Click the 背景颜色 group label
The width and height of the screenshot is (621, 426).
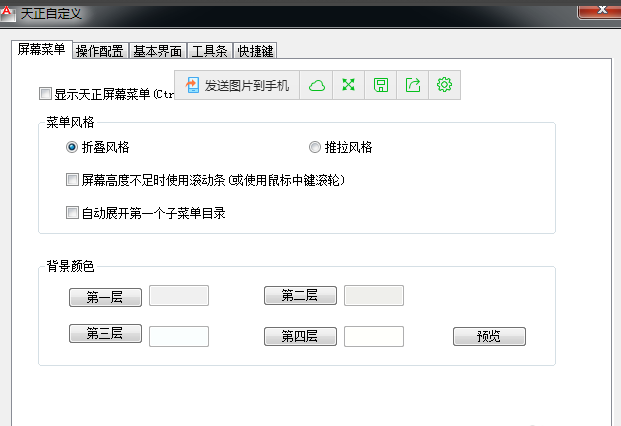point(70,266)
